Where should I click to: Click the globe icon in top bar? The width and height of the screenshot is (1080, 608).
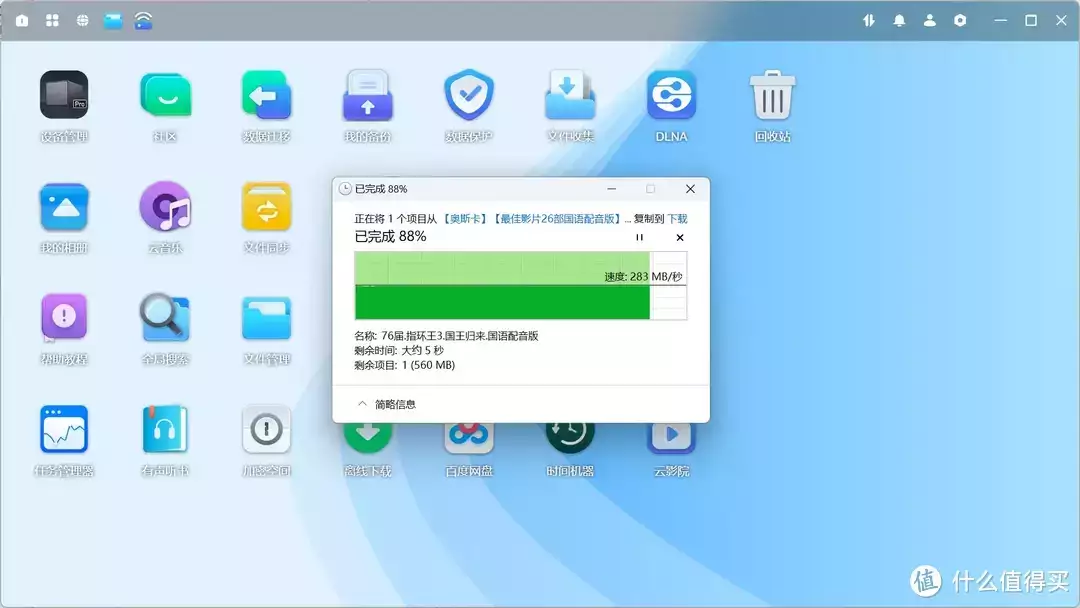pyautogui.click(x=83, y=21)
